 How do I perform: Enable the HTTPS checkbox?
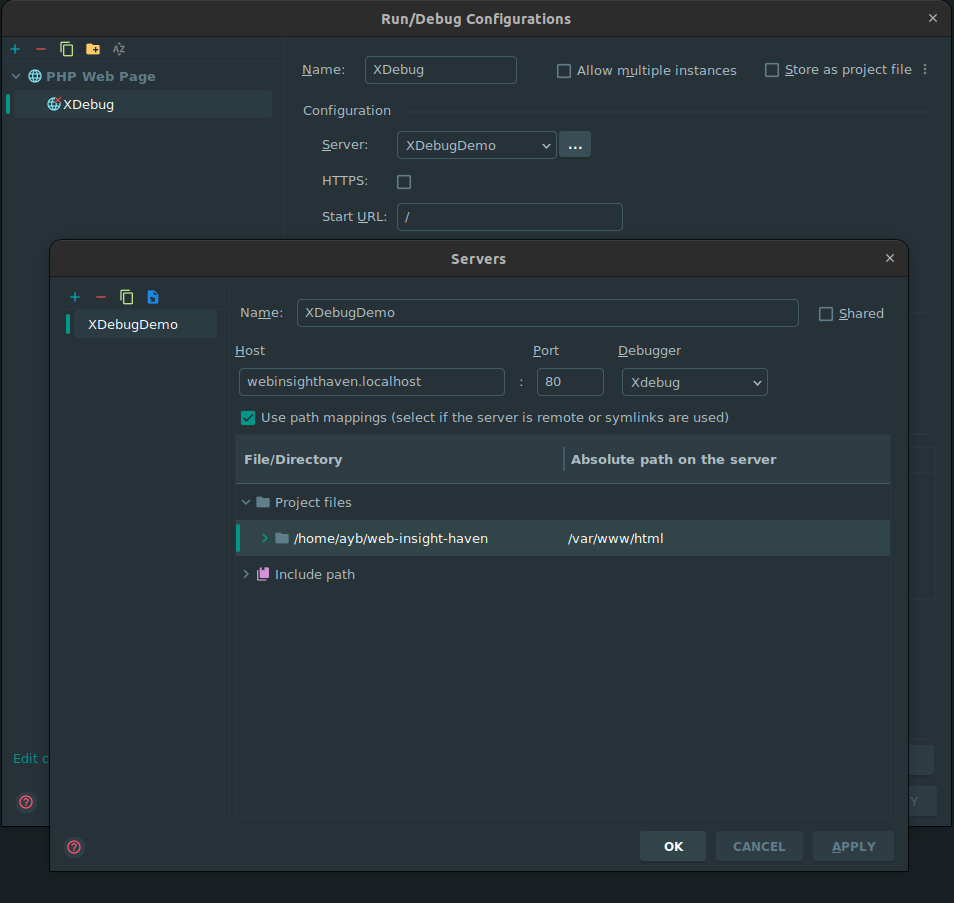click(404, 182)
